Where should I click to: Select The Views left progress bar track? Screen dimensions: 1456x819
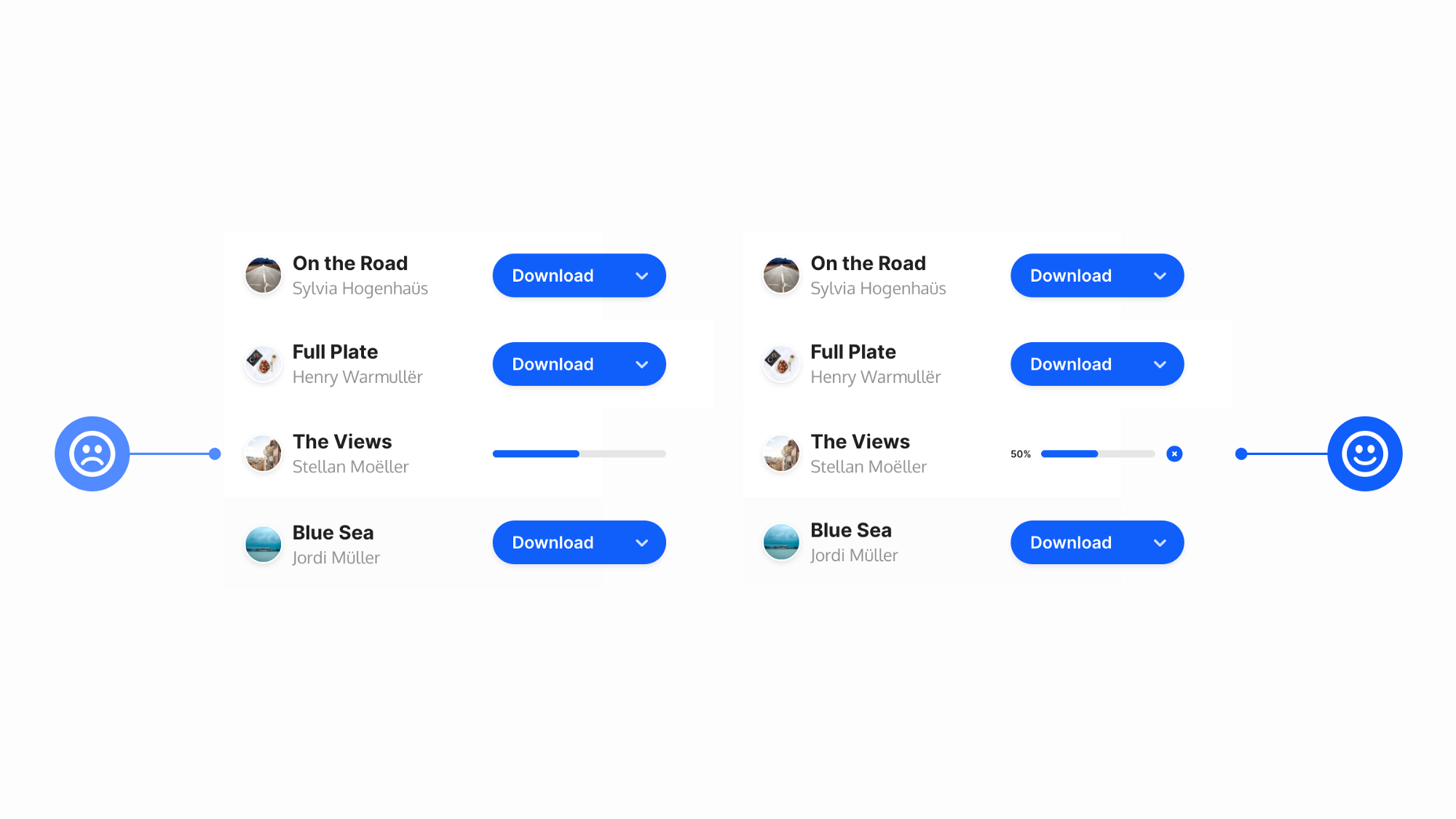(579, 453)
